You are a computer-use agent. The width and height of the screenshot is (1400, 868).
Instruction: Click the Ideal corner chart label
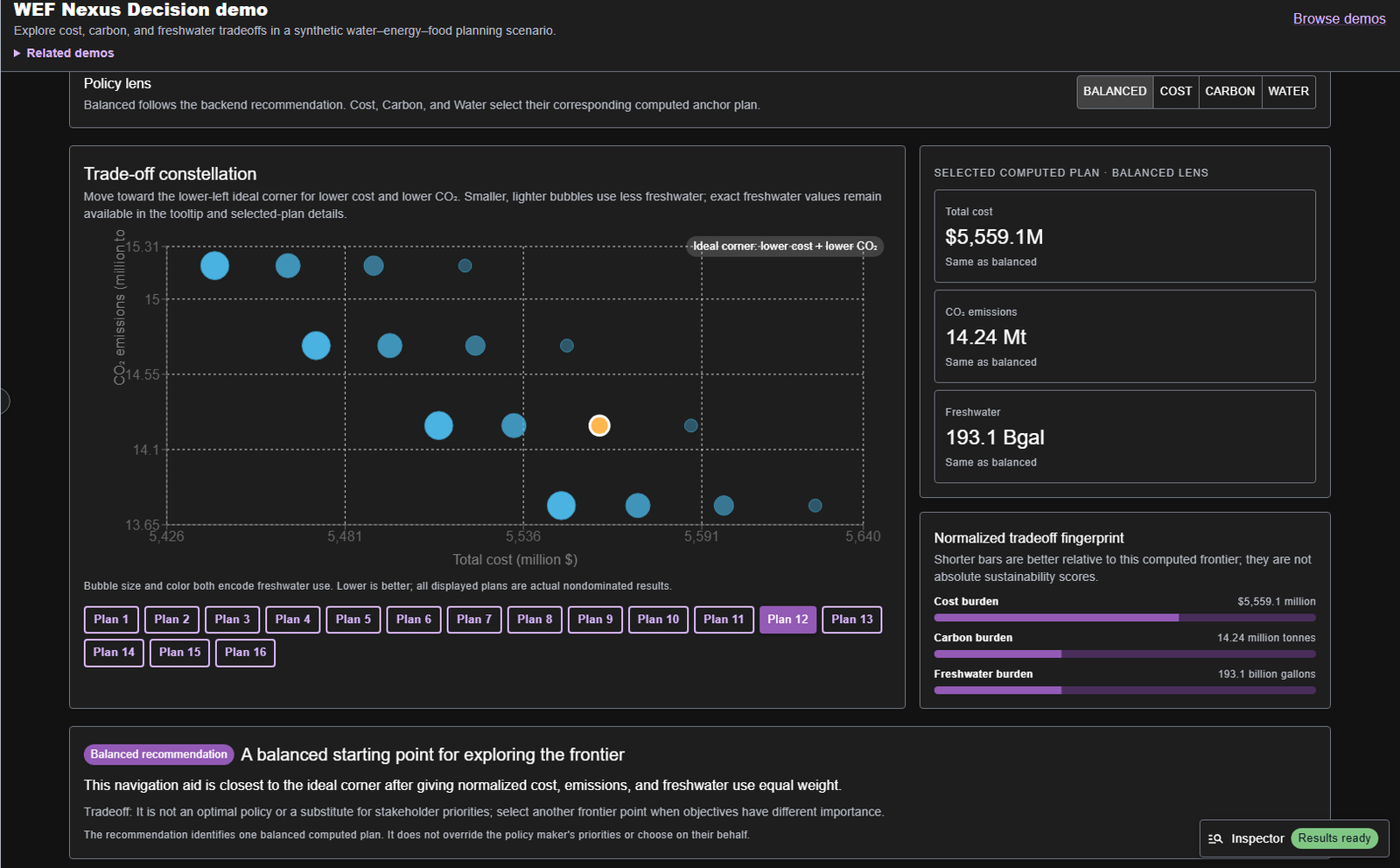[785, 246]
